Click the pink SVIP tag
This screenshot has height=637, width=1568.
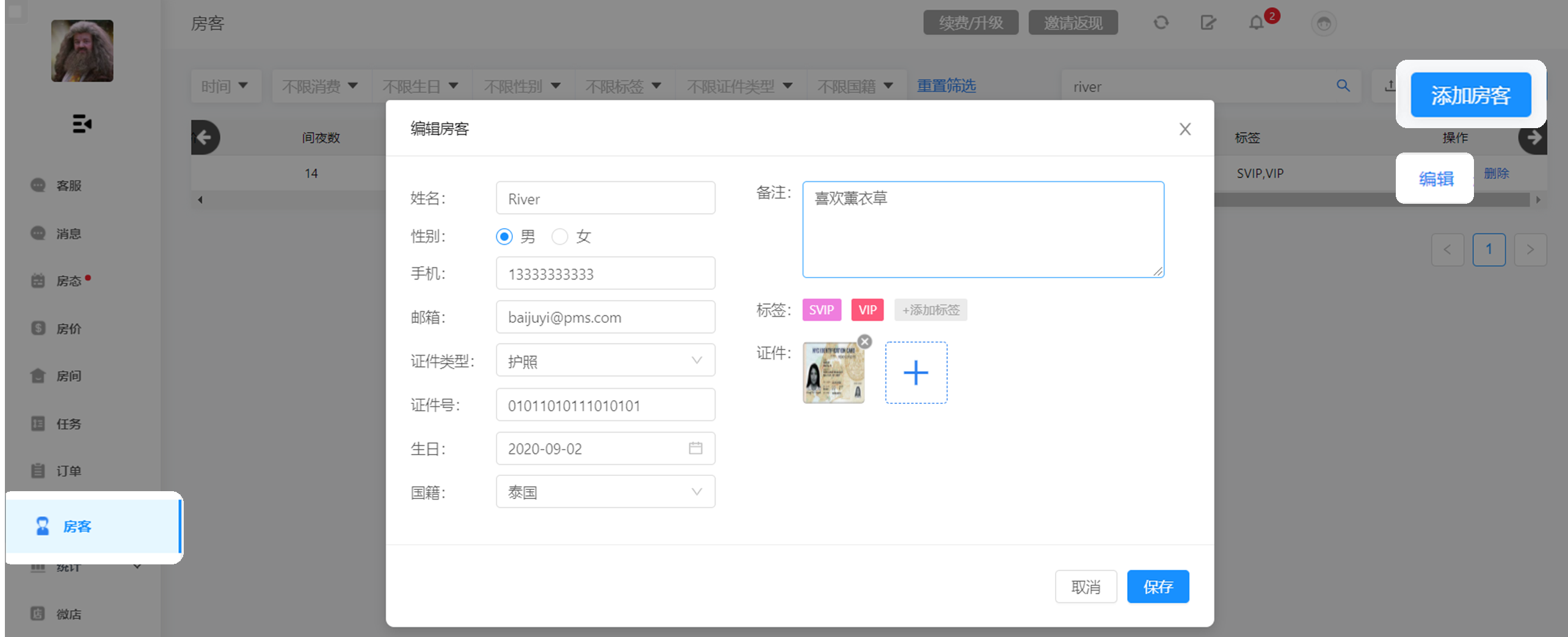click(x=821, y=309)
